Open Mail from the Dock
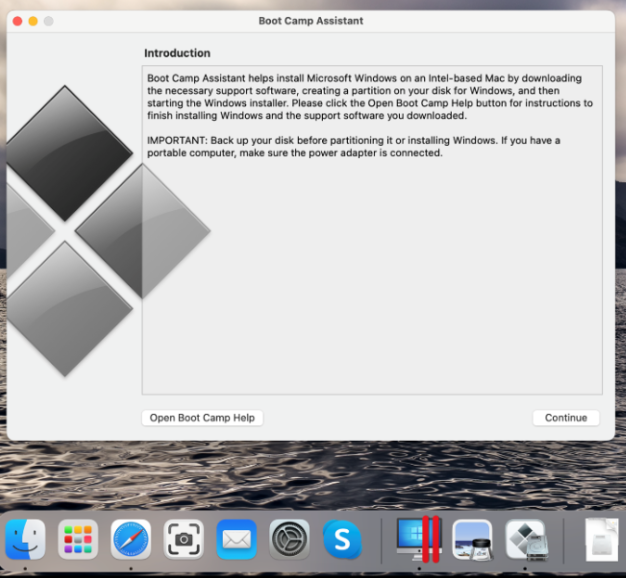This screenshot has width=626, height=578. 236,539
